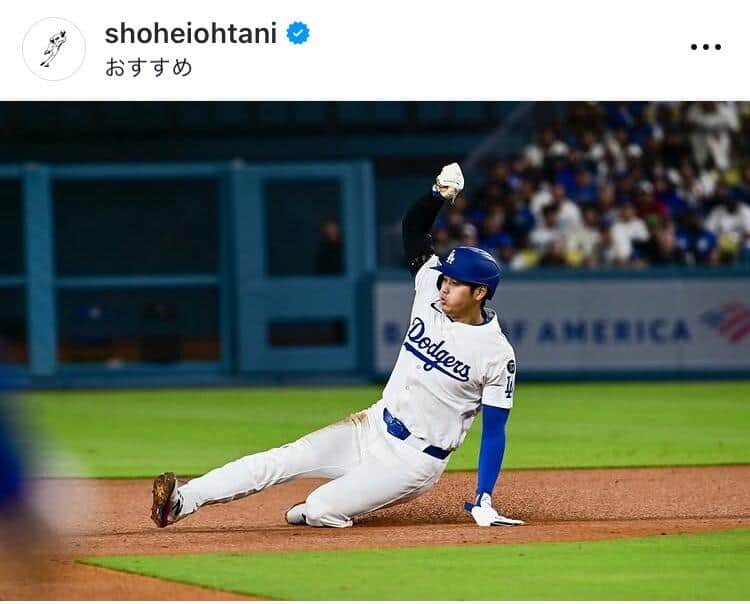Open the shoheiohtani profile avatar
The height and width of the screenshot is (604, 750).
(x=54, y=49)
